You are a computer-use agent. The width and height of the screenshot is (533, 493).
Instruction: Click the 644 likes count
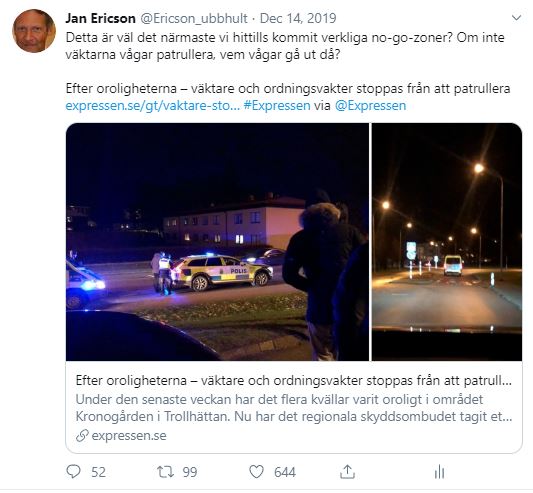[285, 472]
